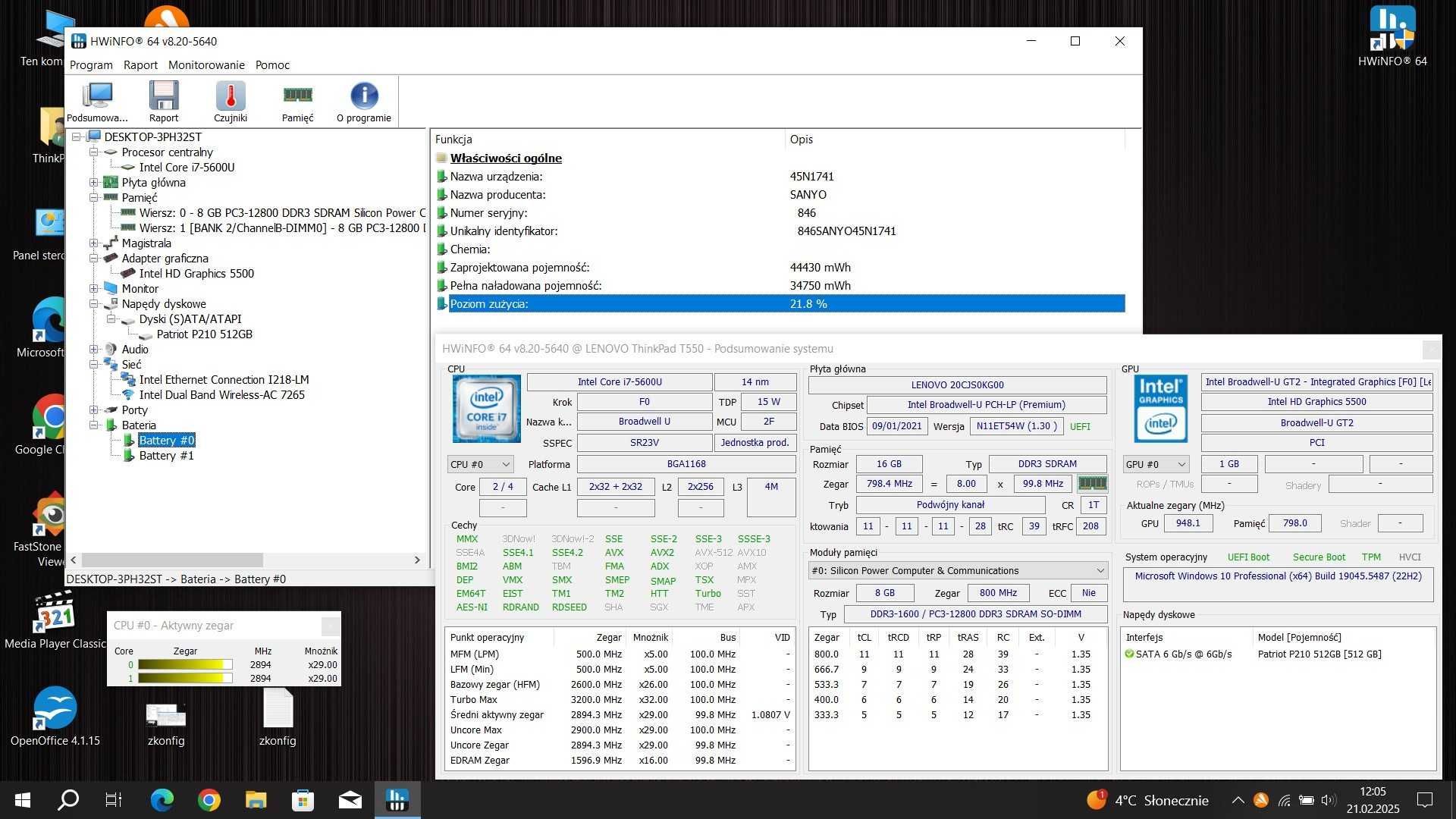The width and height of the screenshot is (1456, 819).
Task: Select Intel Ethernet Connection I218-LM item
Action: (x=224, y=380)
